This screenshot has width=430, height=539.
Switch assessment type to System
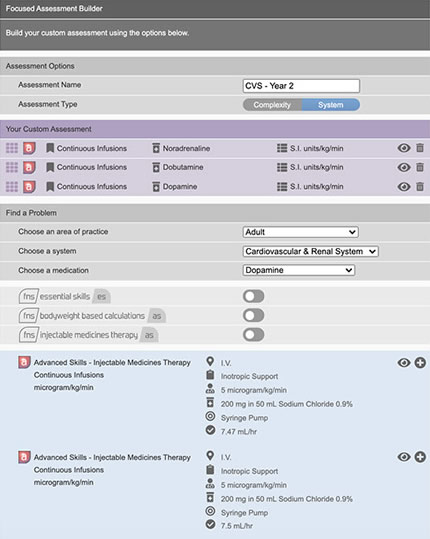pyautogui.click(x=331, y=105)
